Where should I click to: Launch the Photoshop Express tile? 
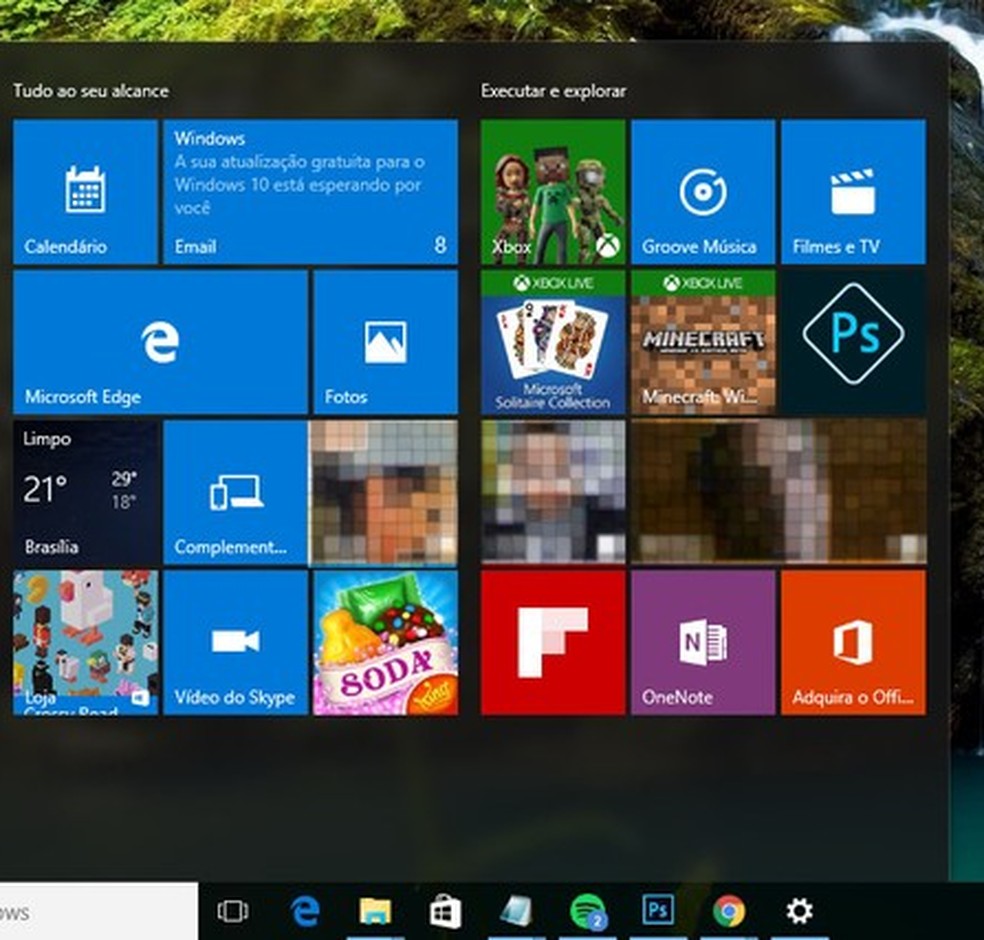[853, 342]
